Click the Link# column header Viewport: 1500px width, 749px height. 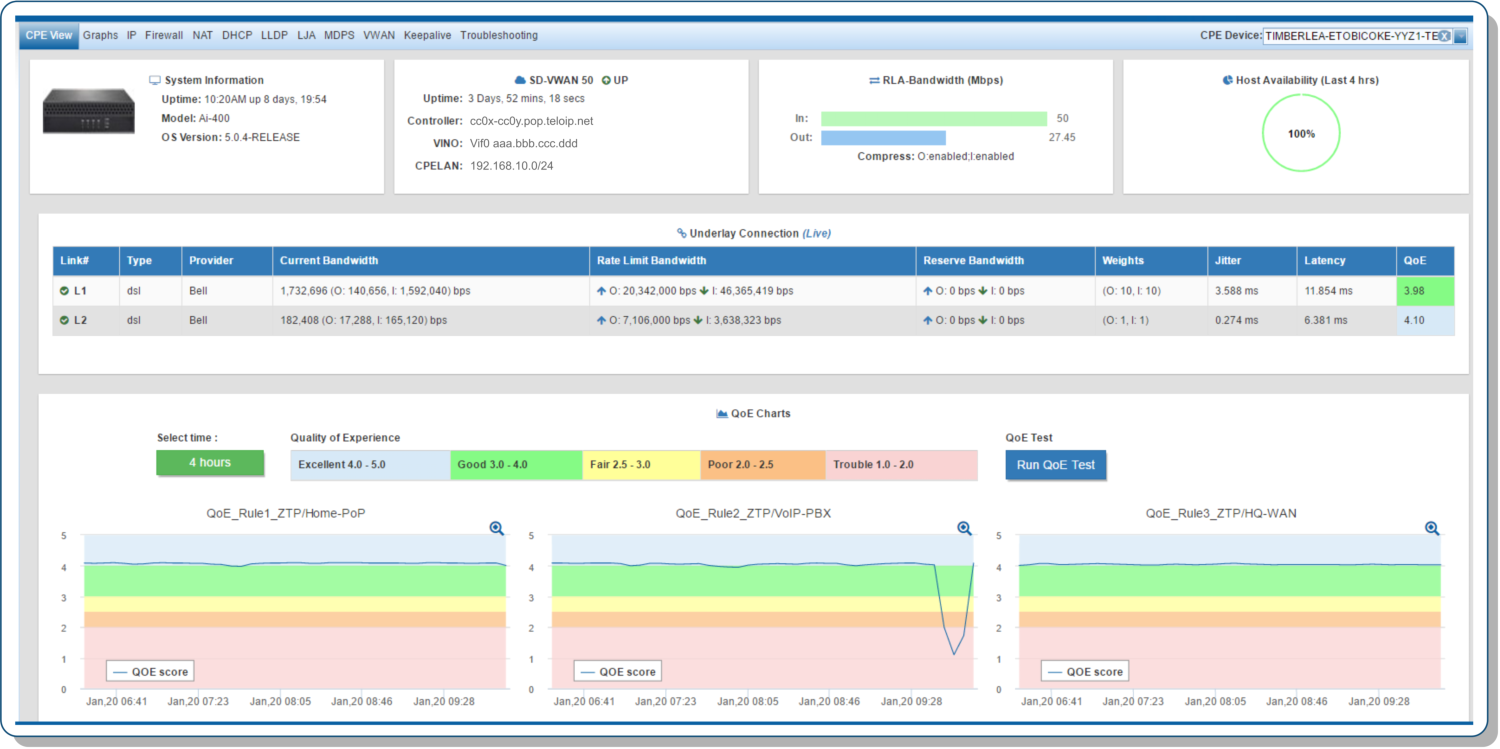pos(86,261)
